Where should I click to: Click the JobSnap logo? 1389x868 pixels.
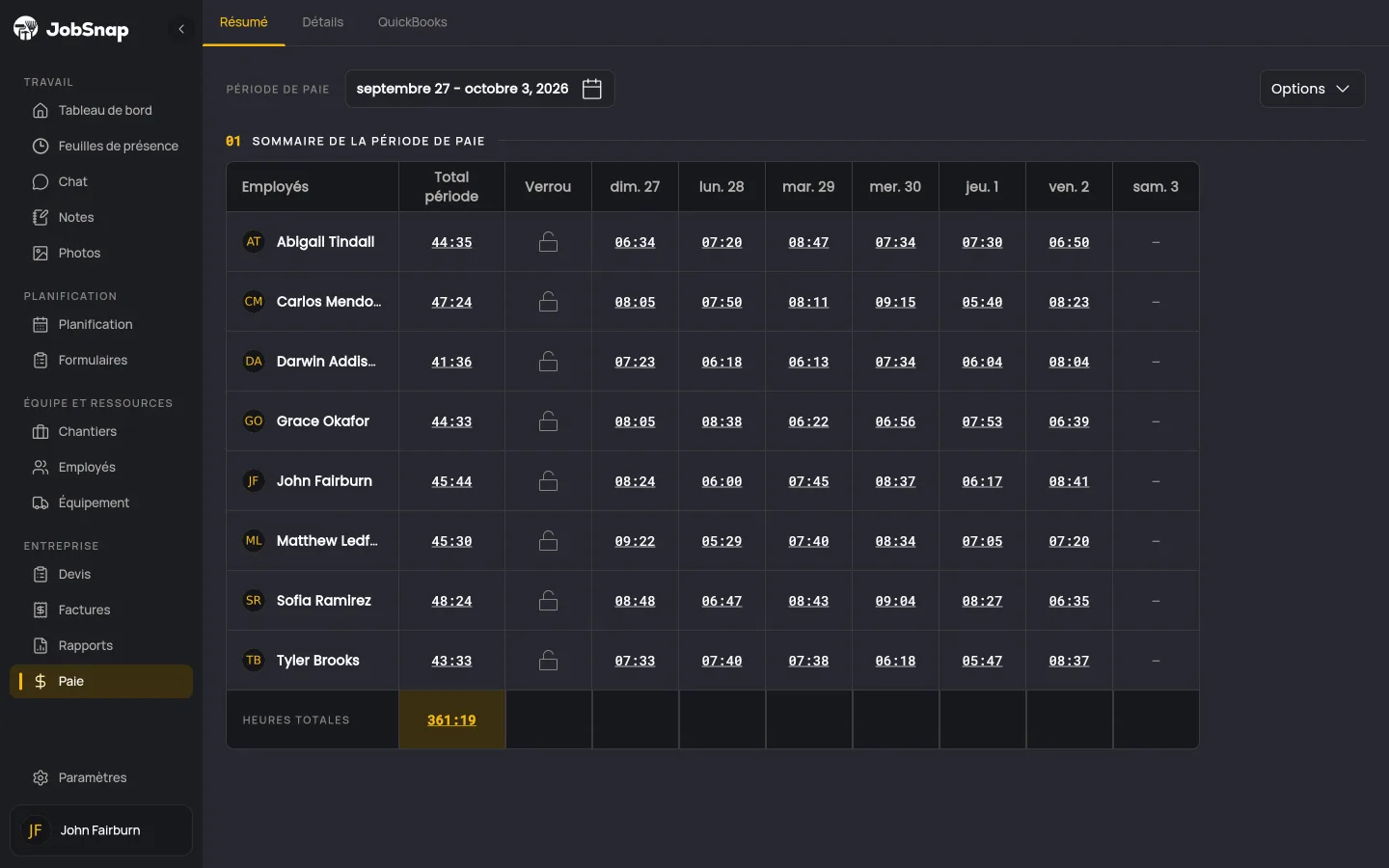(x=70, y=29)
